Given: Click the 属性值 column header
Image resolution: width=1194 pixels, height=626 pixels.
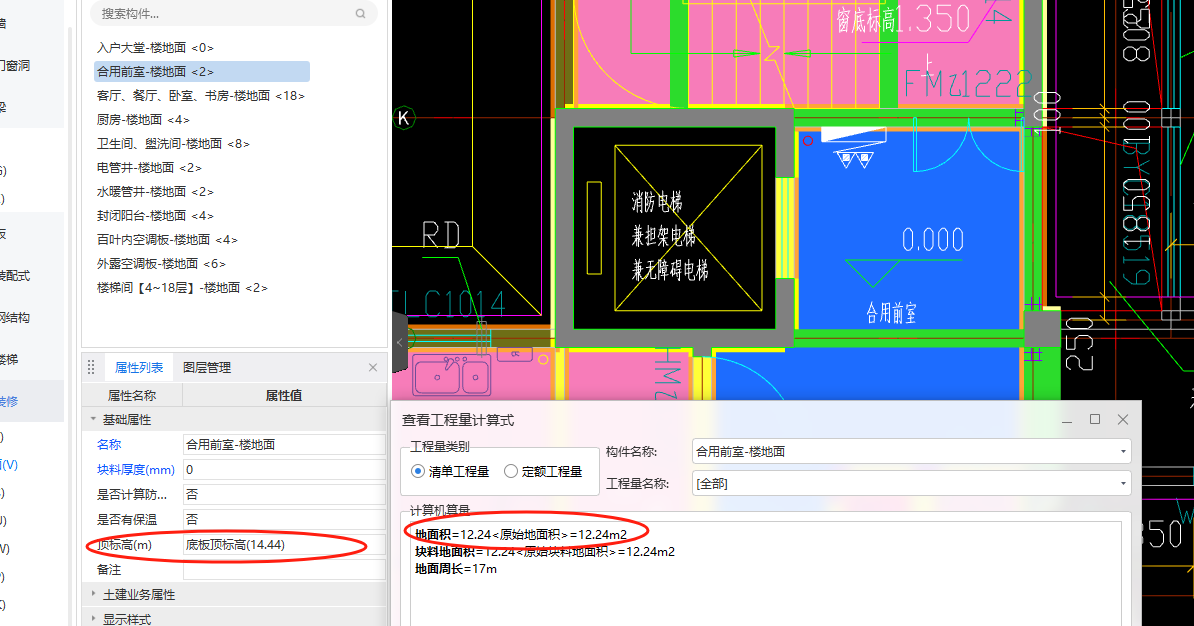Looking at the screenshot, I should (x=284, y=395).
